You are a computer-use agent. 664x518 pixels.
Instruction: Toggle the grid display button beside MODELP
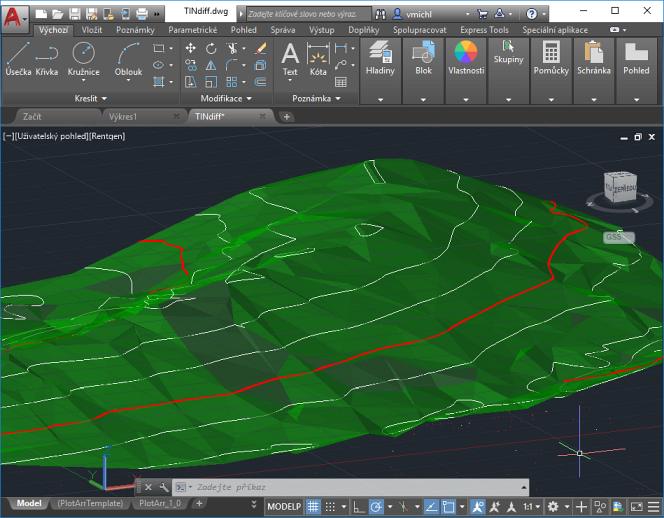(x=313, y=506)
